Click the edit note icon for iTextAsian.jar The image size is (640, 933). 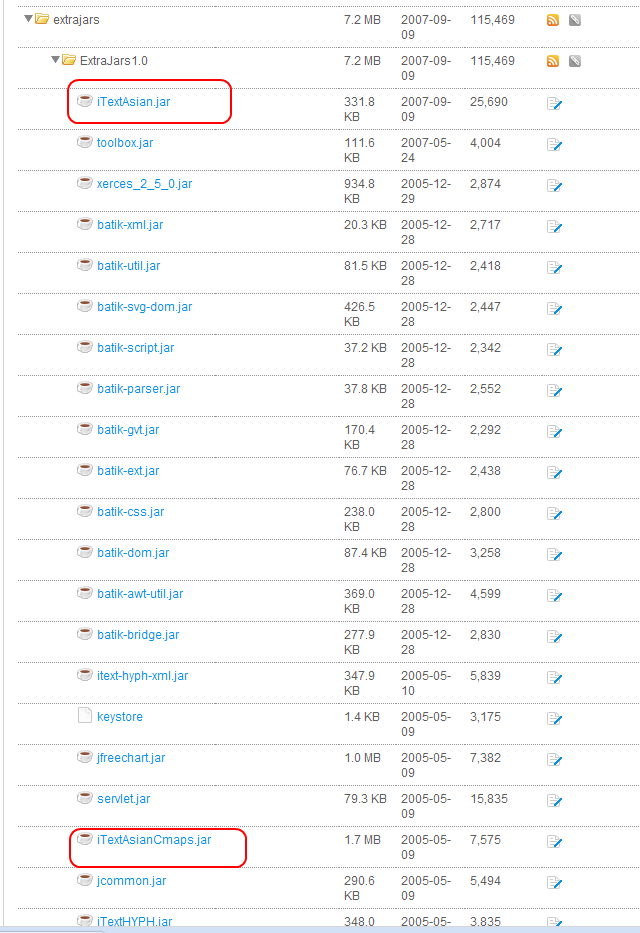pyautogui.click(x=554, y=104)
